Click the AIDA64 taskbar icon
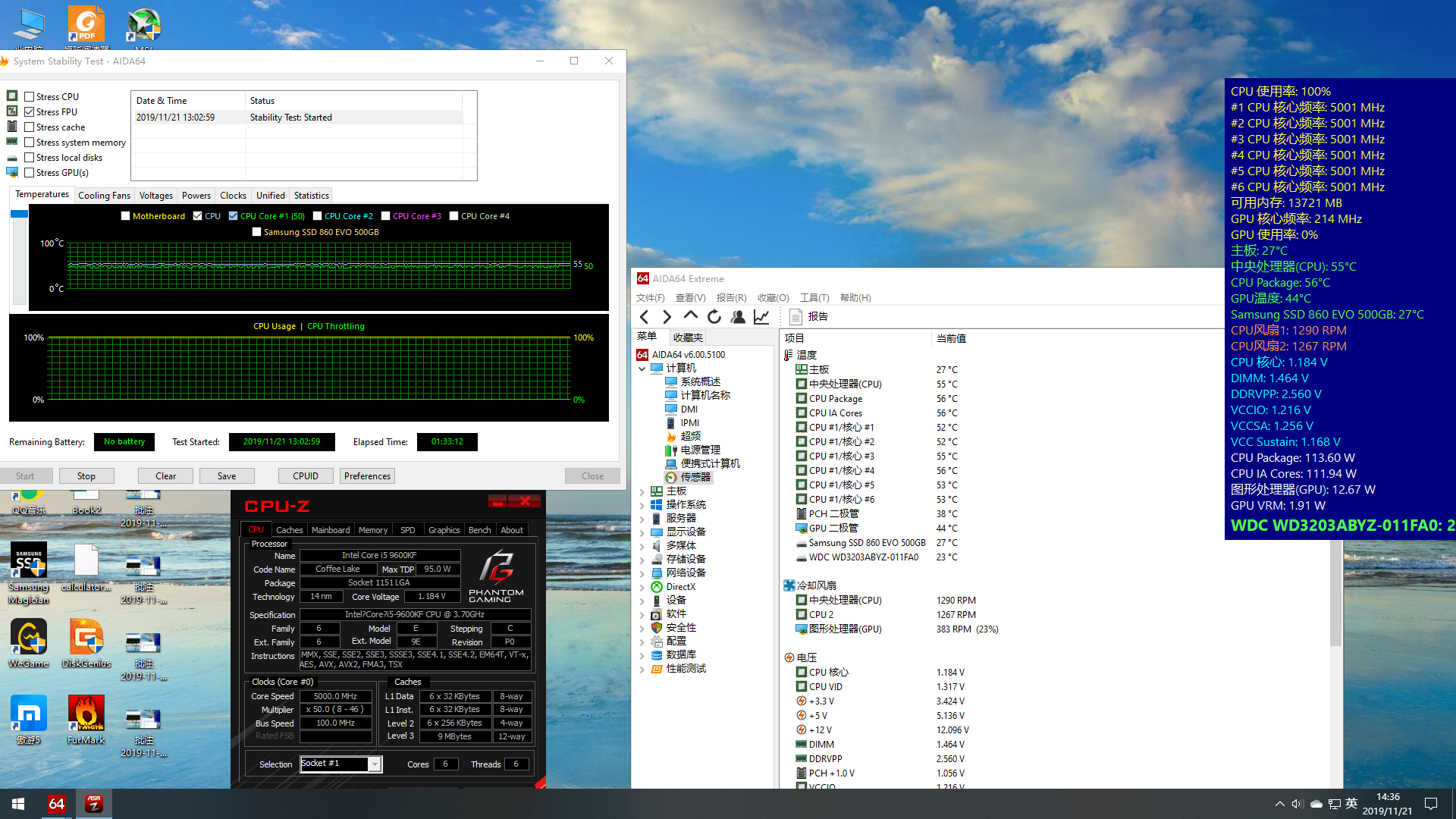The height and width of the screenshot is (819, 1456). pos(56,804)
